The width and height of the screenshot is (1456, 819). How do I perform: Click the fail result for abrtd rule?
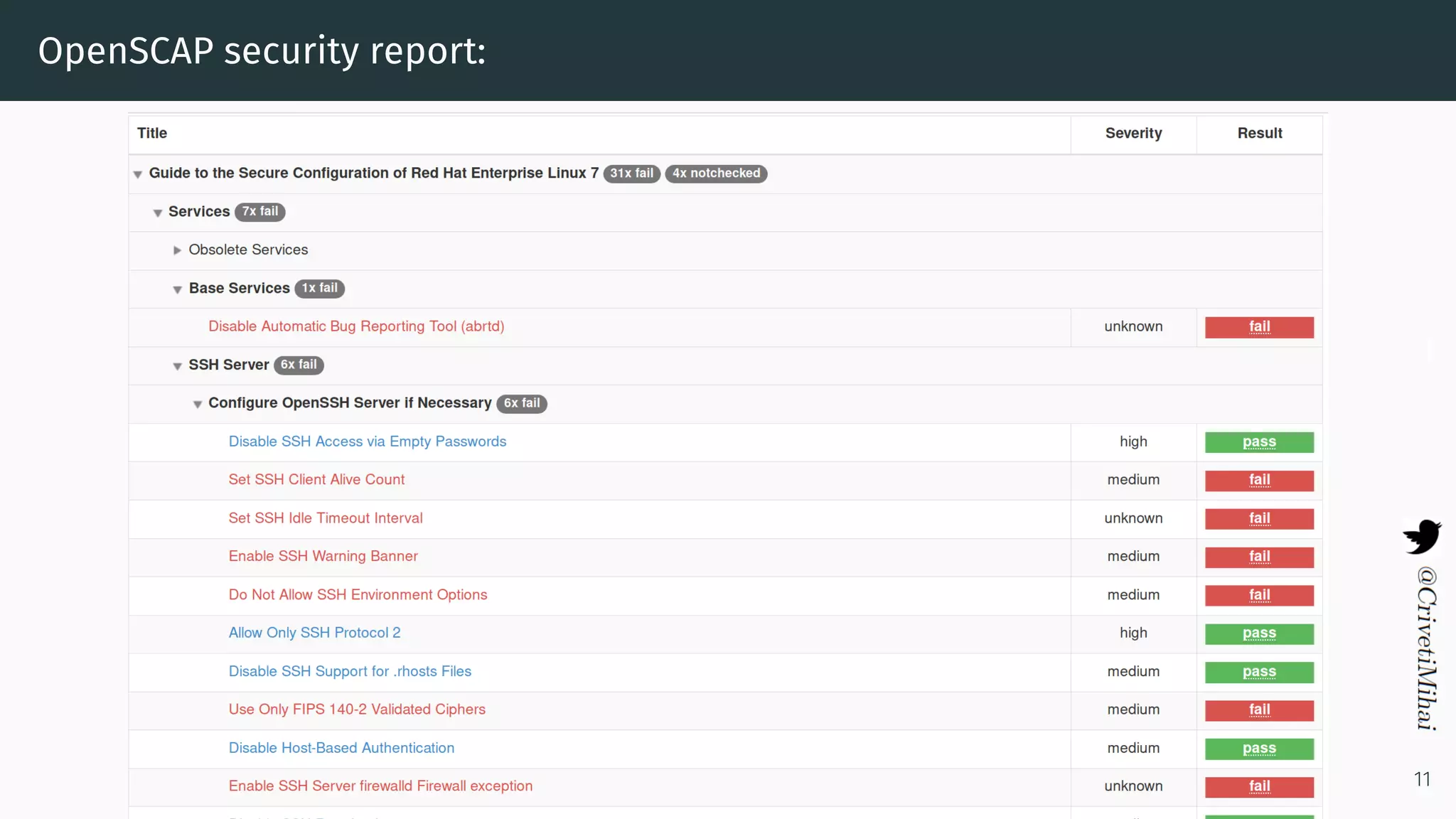pyautogui.click(x=1259, y=327)
